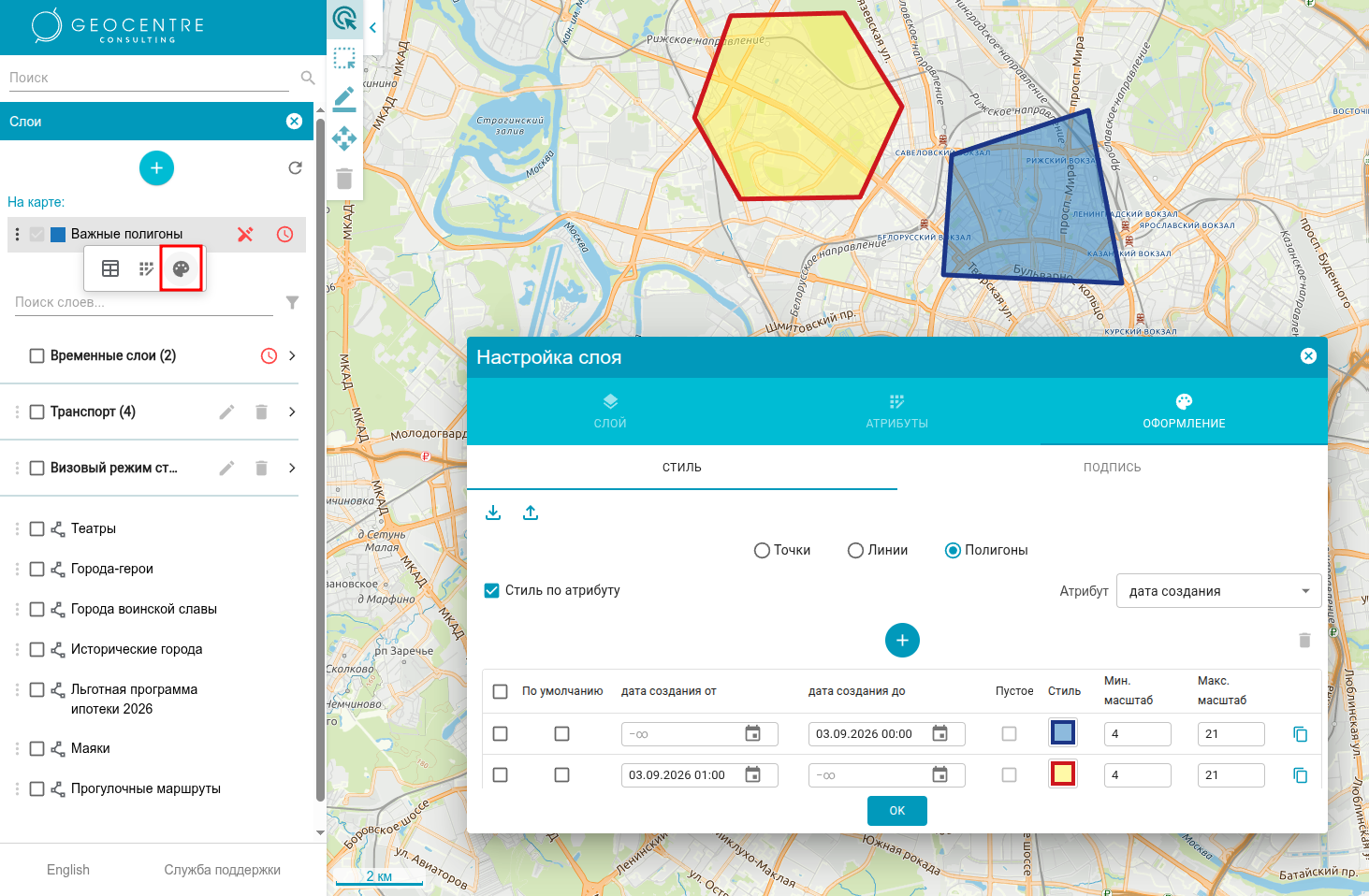Select the Точки radio button
1369x896 pixels.
[x=762, y=551]
